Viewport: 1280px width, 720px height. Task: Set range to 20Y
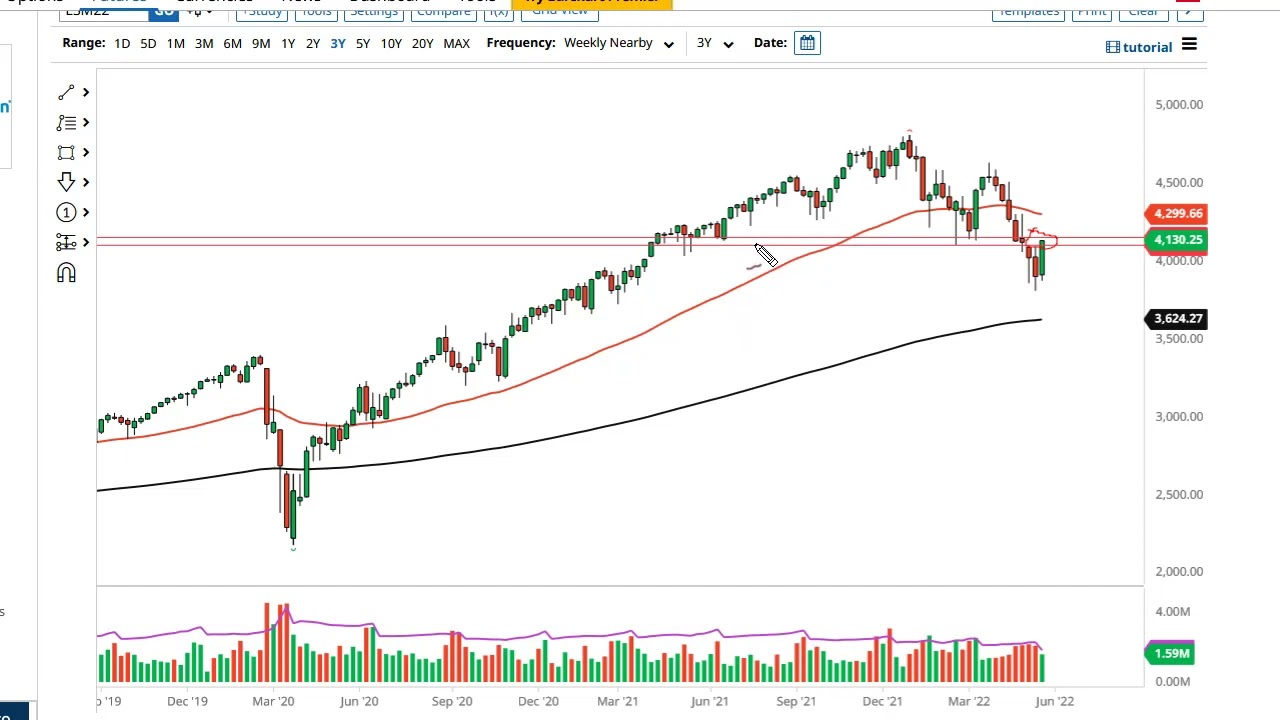point(423,43)
